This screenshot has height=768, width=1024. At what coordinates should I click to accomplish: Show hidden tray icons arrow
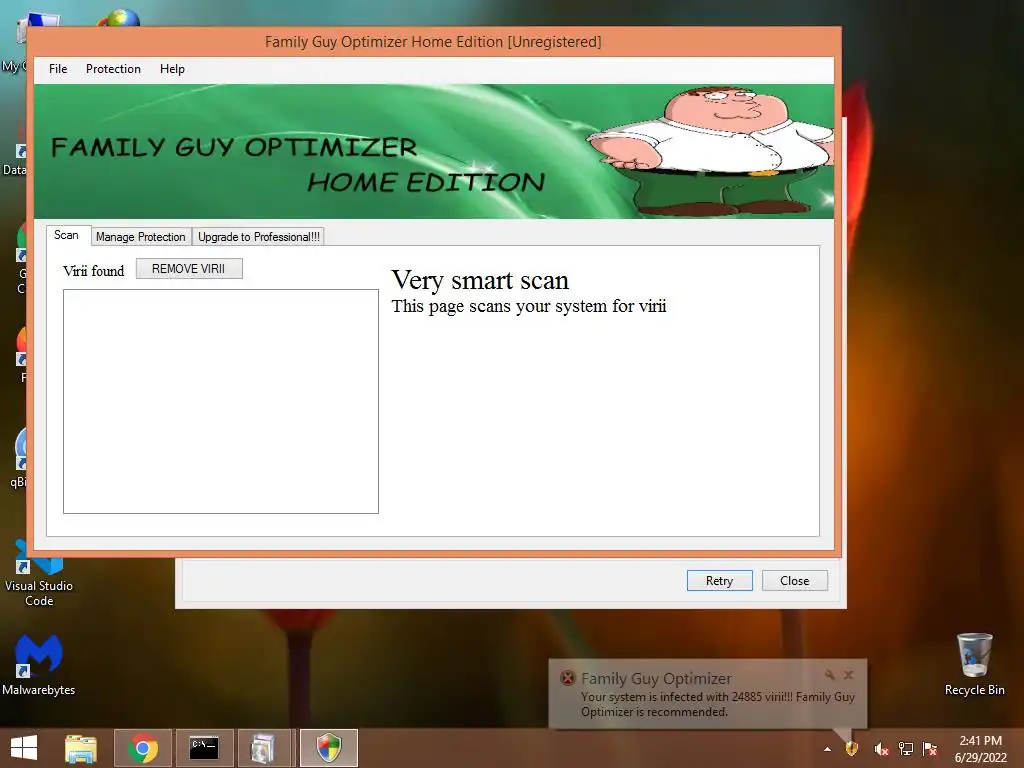pos(827,749)
